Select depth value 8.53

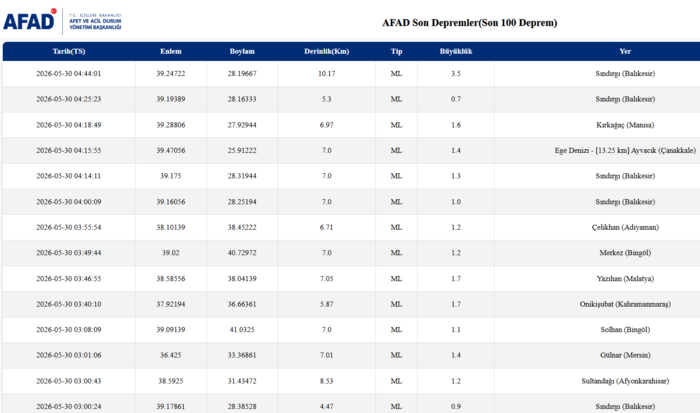[x=327, y=381]
